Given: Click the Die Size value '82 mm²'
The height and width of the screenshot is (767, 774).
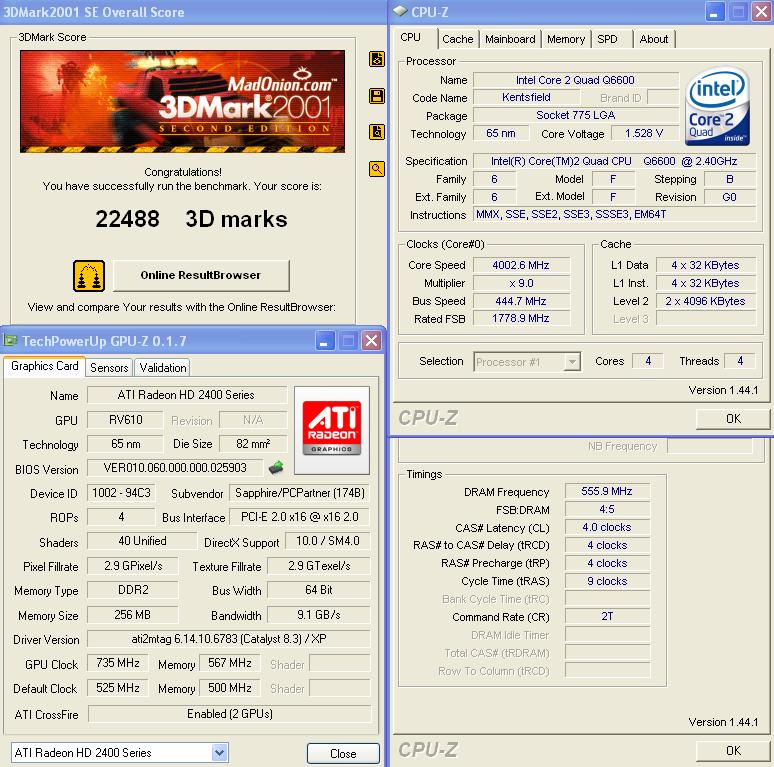Looking at the screenshot, I should click(x=253, y=444).
